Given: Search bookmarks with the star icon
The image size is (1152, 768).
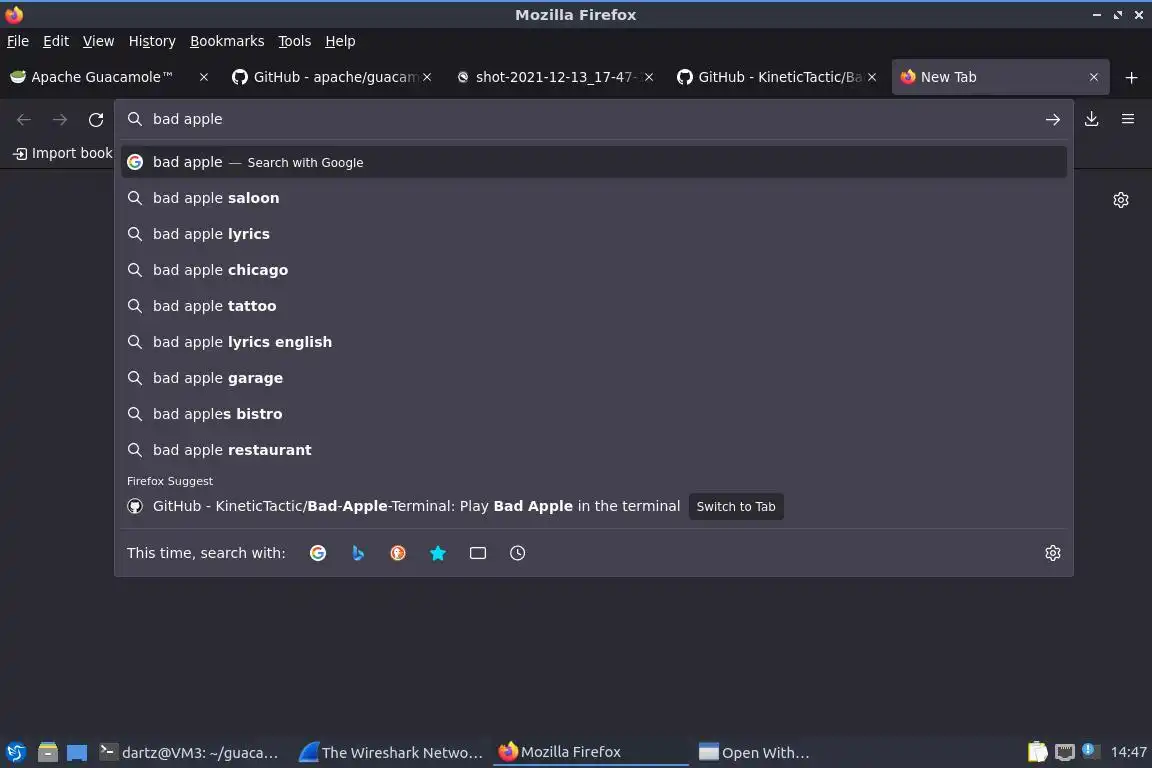Looking at the screenshot, I should click(x=438, y=553).
